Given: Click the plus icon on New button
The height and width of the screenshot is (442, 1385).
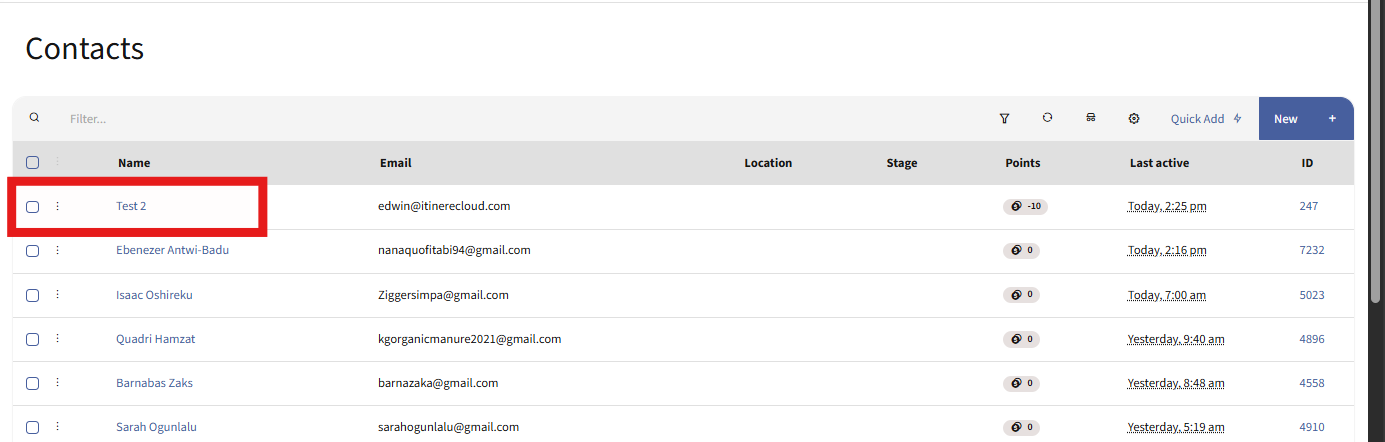Looking at the screenshot, I should (x=1332, y=119).
